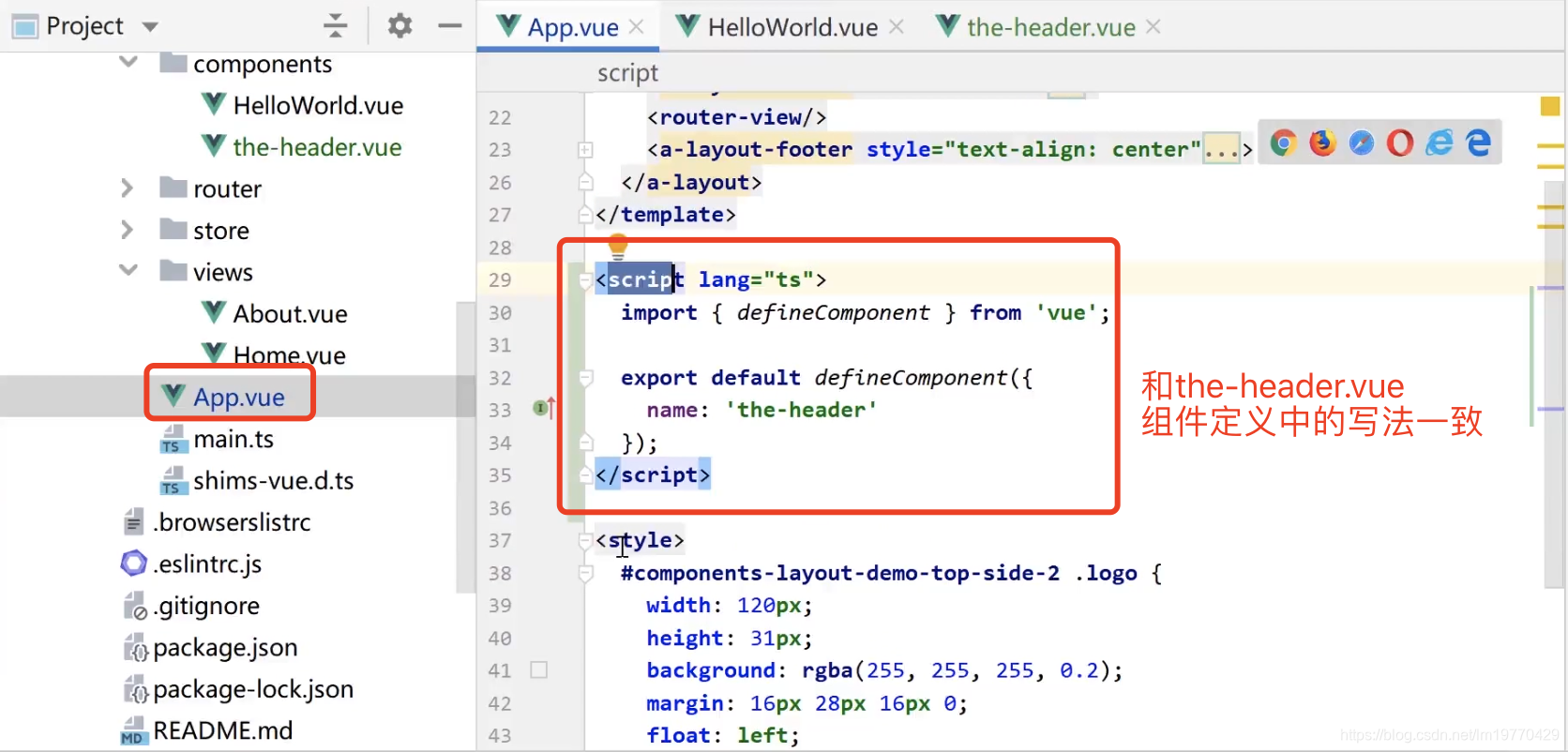1568x752 pixels.
Task: Click the 'float: left' declaration
Action: (x=723, y=735)
